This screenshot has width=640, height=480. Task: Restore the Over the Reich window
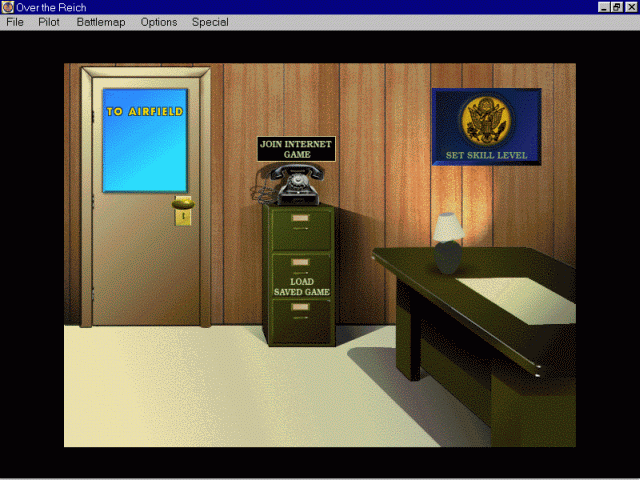(x=617, y=7)
